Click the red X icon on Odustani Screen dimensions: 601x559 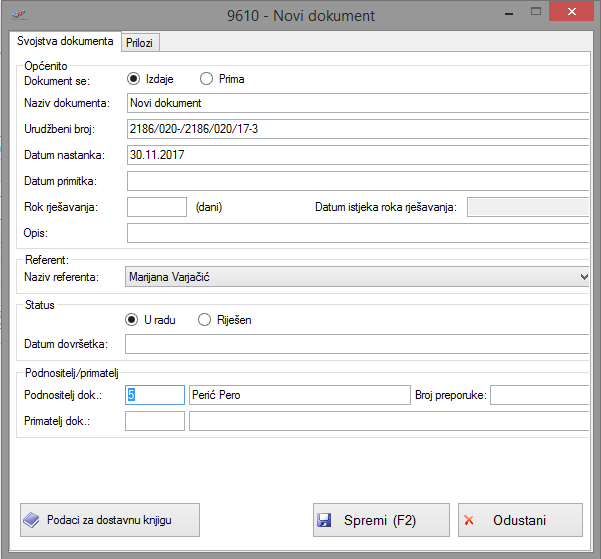pyautogui.click(x=468, y=521)
